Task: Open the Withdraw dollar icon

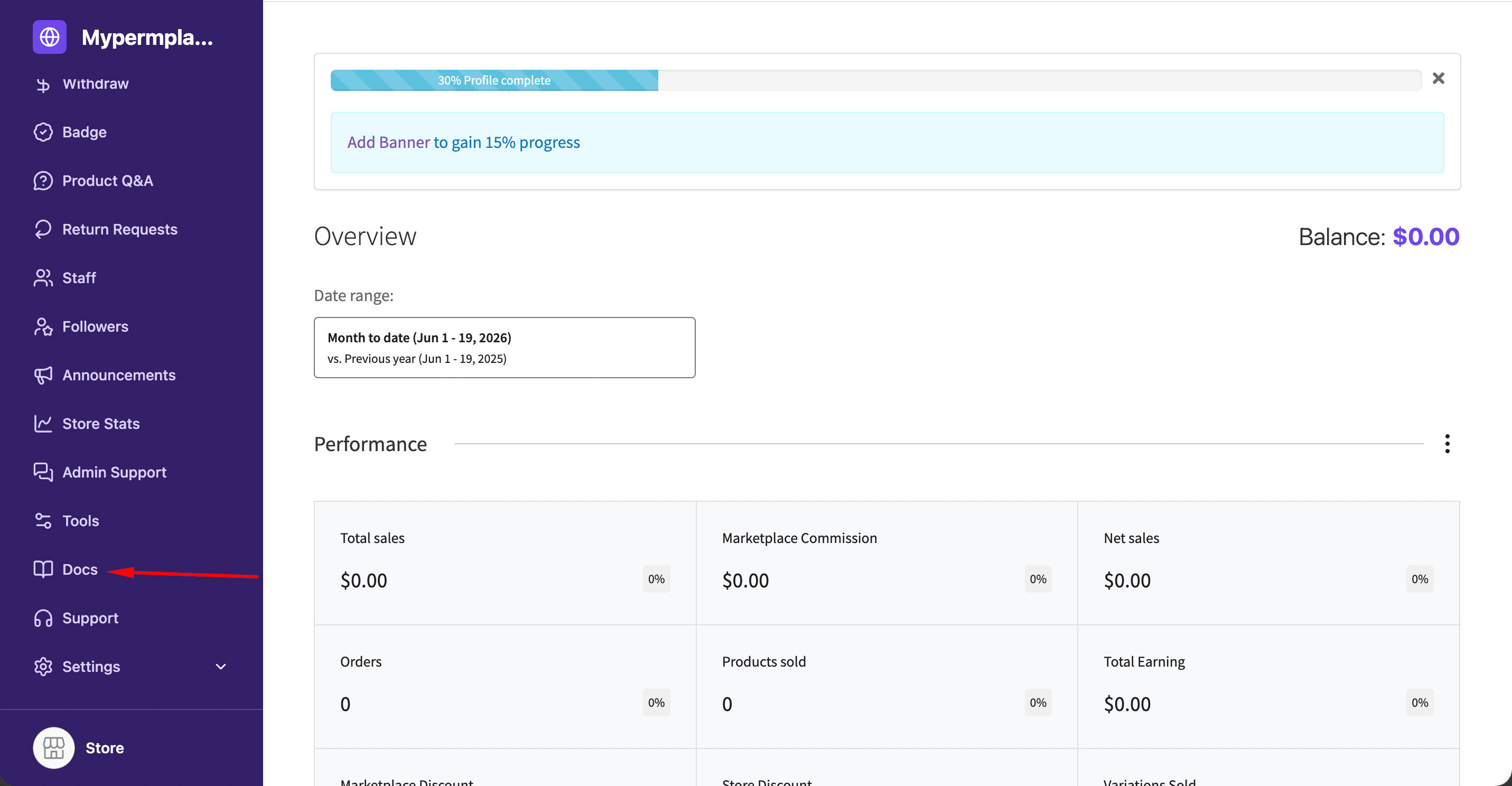Action: 43,85
